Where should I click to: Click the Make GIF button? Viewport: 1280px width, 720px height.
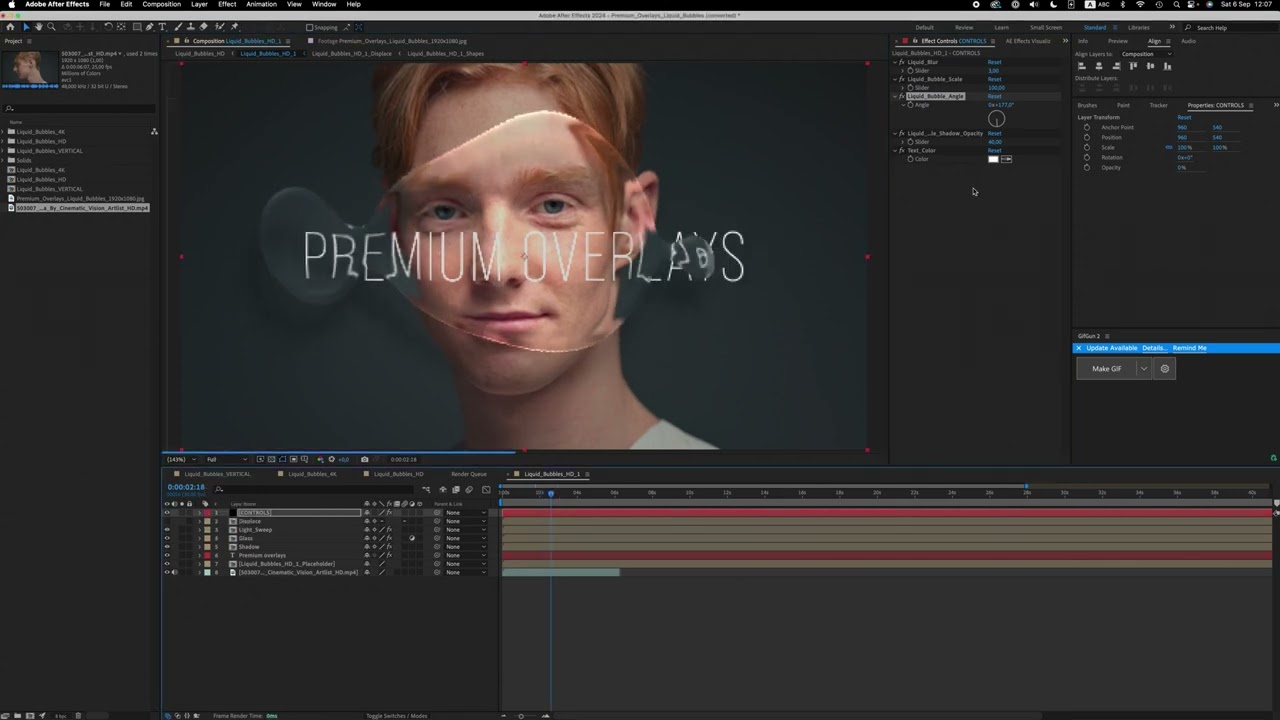(x=1106, y=369)
